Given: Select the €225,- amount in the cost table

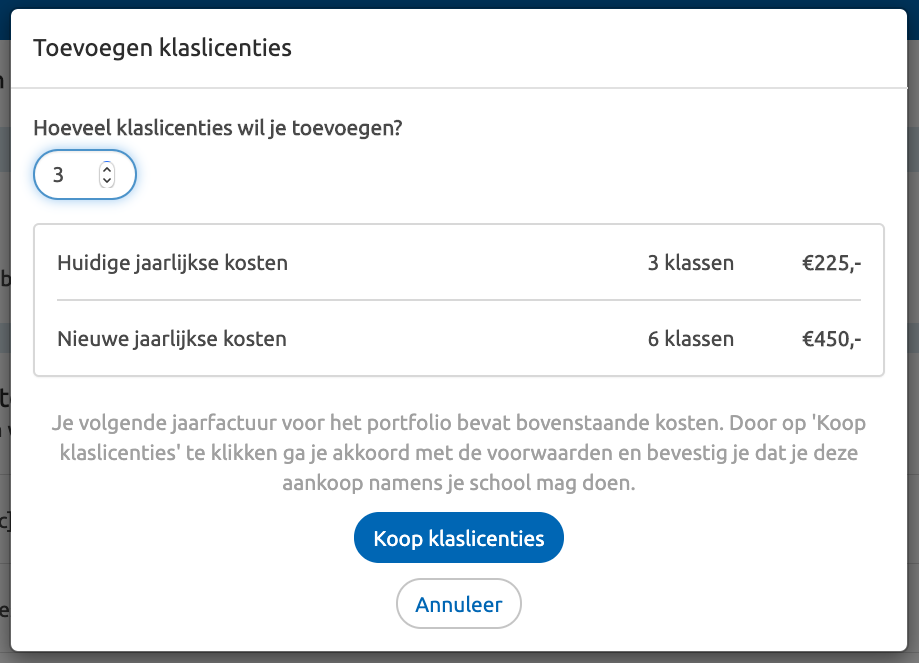Looking at the screenshot, I should point(833,263).
